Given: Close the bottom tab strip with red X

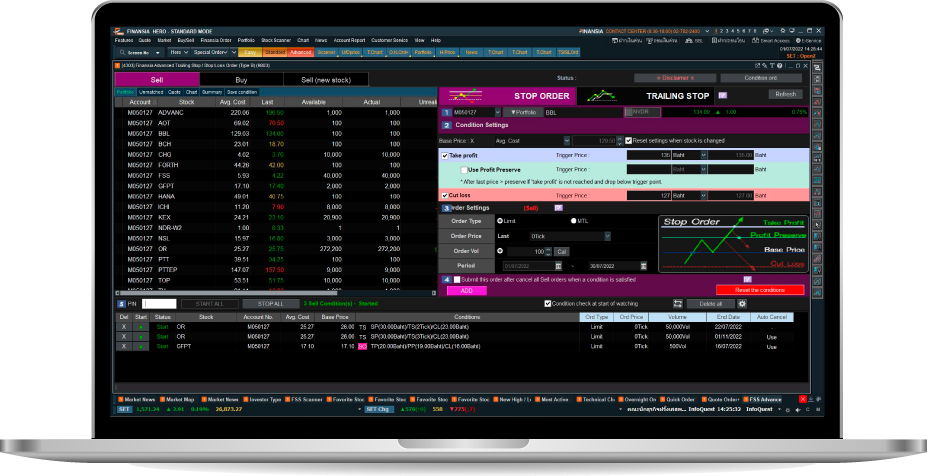Looking at the screenshot, I should [x=802, y=399].
